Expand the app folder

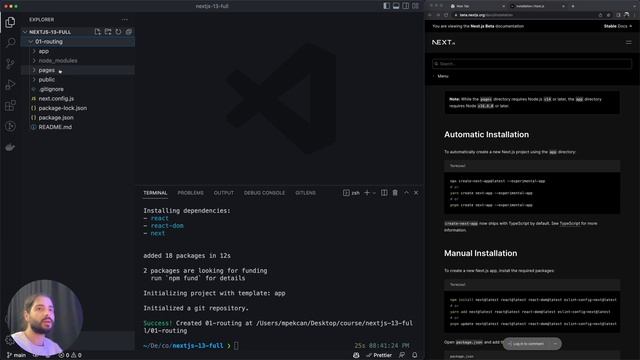(78, 51)
